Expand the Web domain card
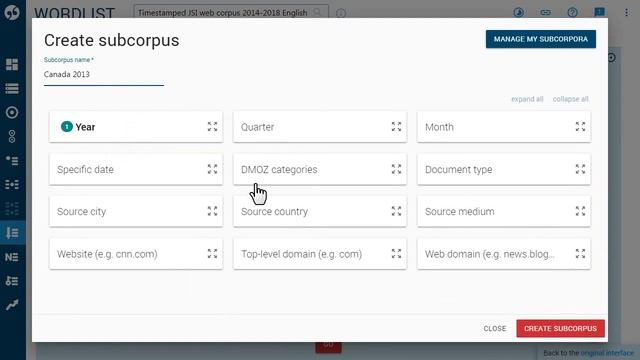This screenshot has height=360, width=640. point(580,253)
